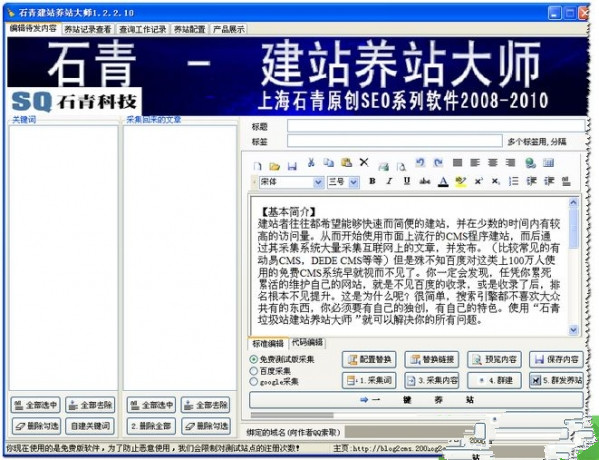Decrease the indent with the outdent icon
This screenshot has height=460, width=599.
pyautogui.click(x=531, y=181)
